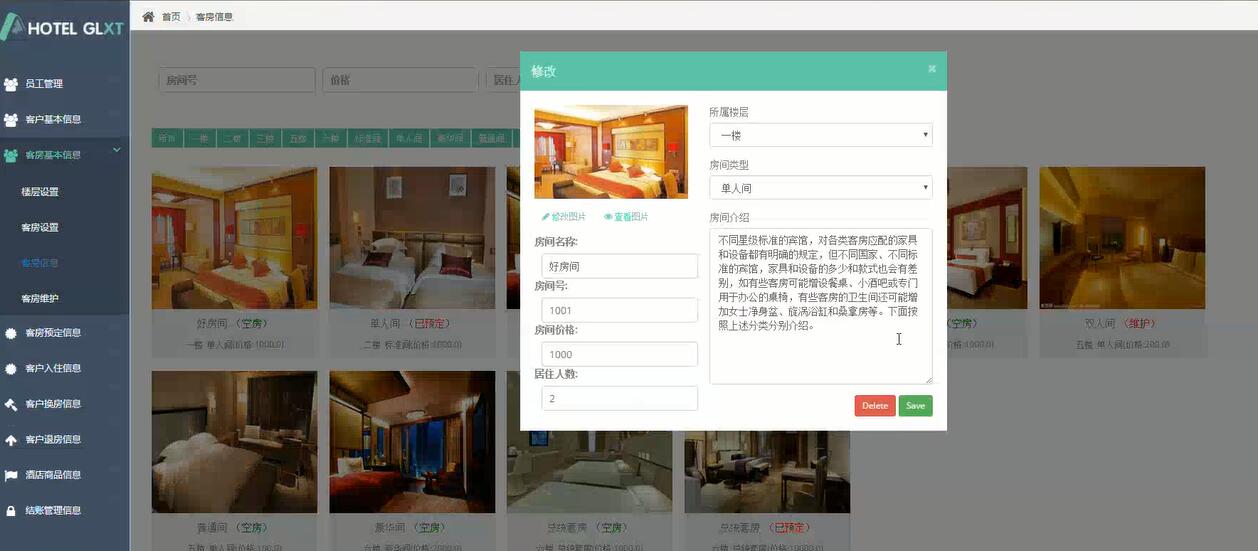The width and height of the screenshot is (1258, 551).
Task: Select the 所有 filter tab
Action: pyautogui.click(x=167, y=139)
